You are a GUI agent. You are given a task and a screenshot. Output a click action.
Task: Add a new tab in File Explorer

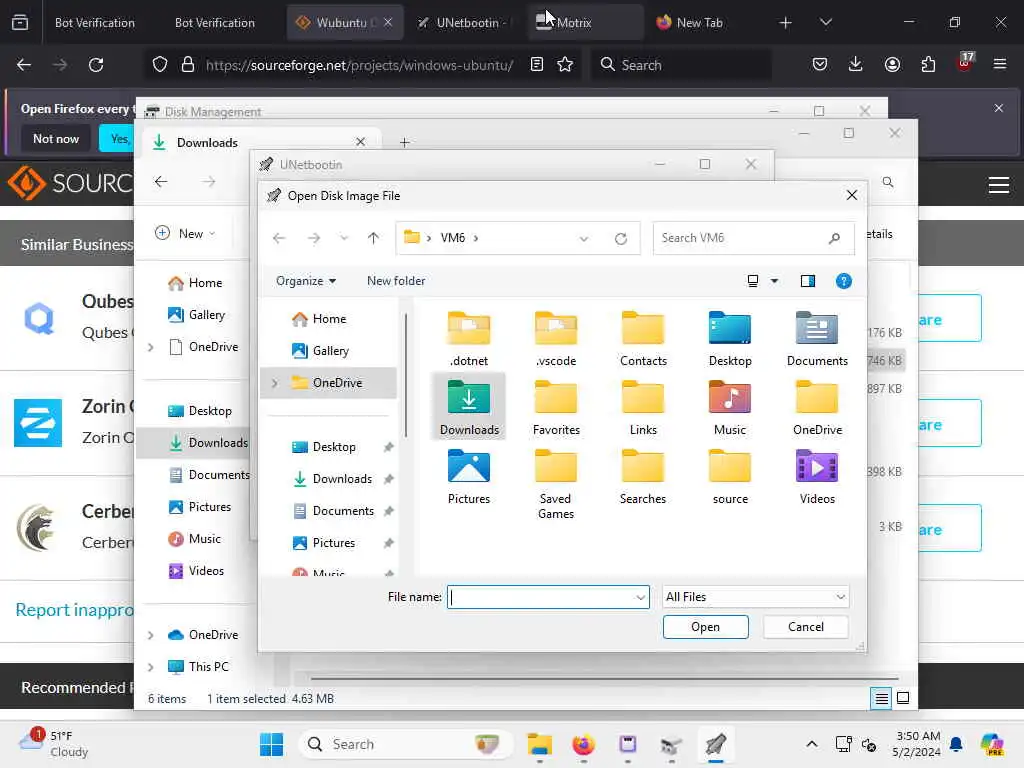click(404, 142)
